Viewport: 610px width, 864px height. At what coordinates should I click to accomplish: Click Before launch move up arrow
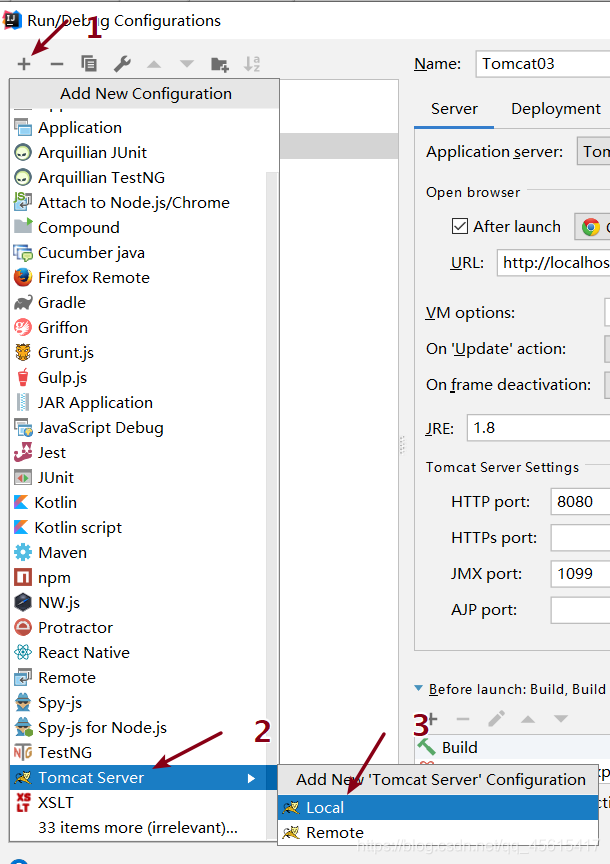coord(528,719)
